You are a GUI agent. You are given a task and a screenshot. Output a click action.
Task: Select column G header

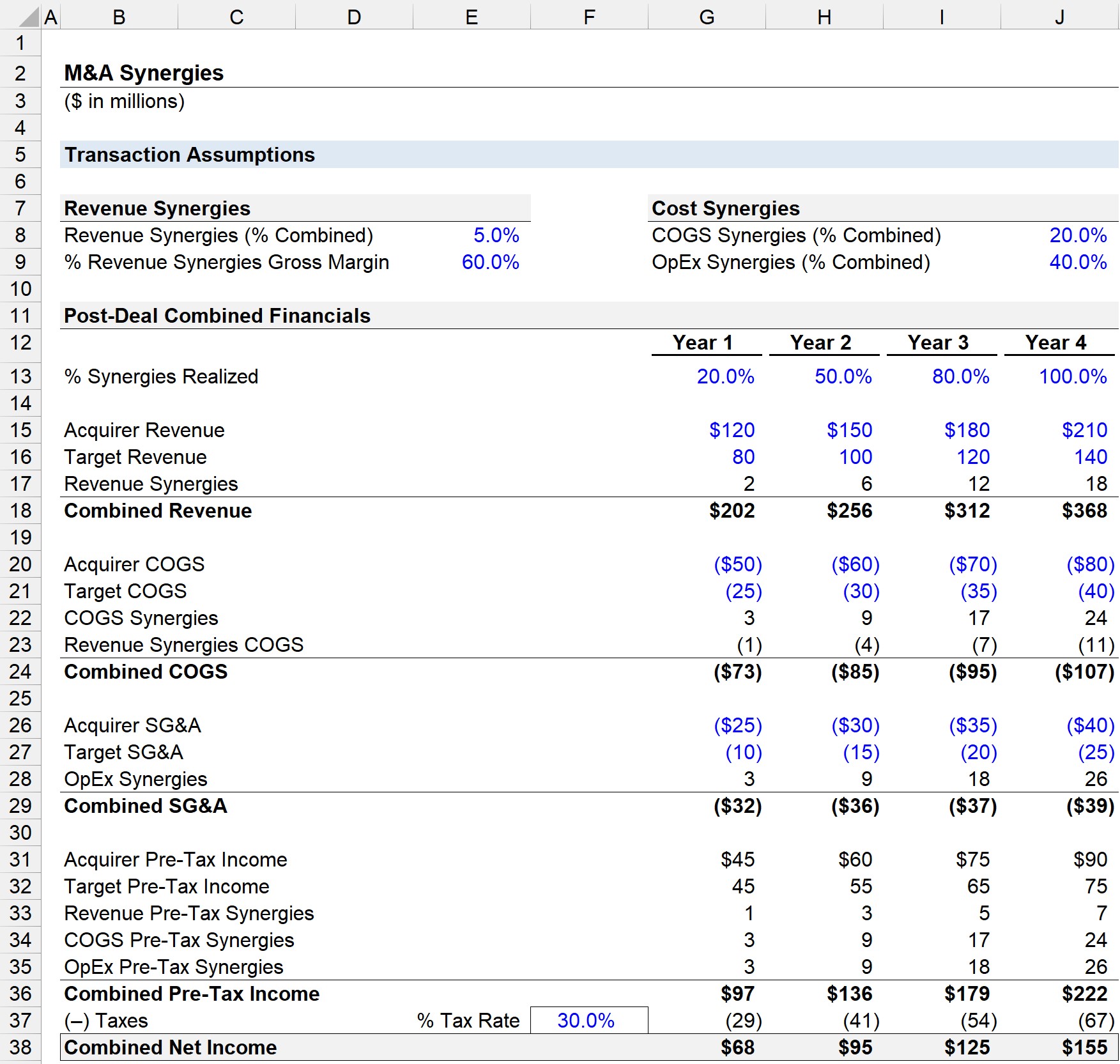(707, 17)
